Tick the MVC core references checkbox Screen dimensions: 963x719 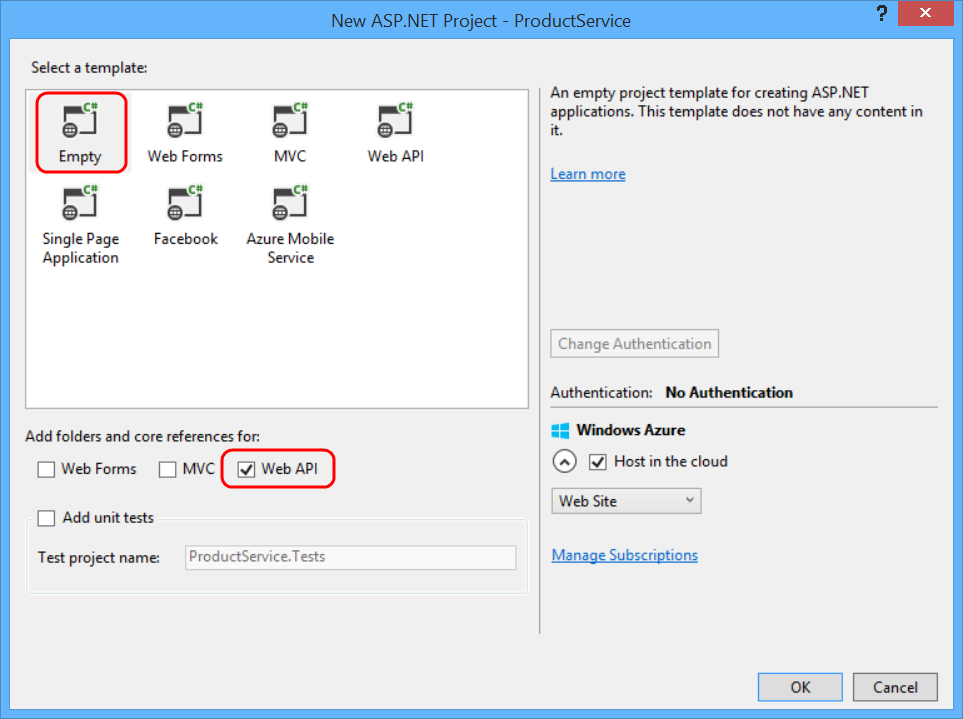click(x=167, y=469)
